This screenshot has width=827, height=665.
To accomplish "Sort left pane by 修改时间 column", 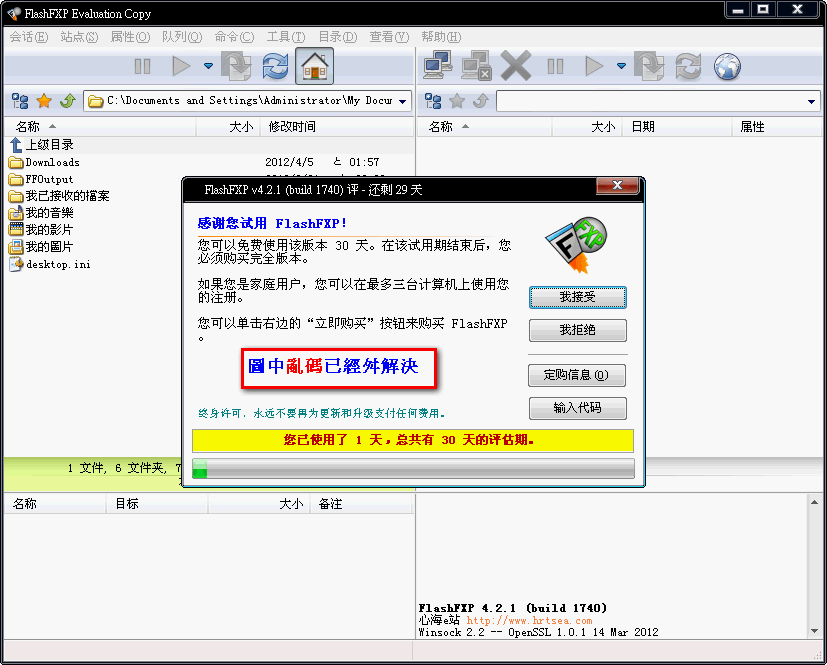I will click(x=336, y=127).
